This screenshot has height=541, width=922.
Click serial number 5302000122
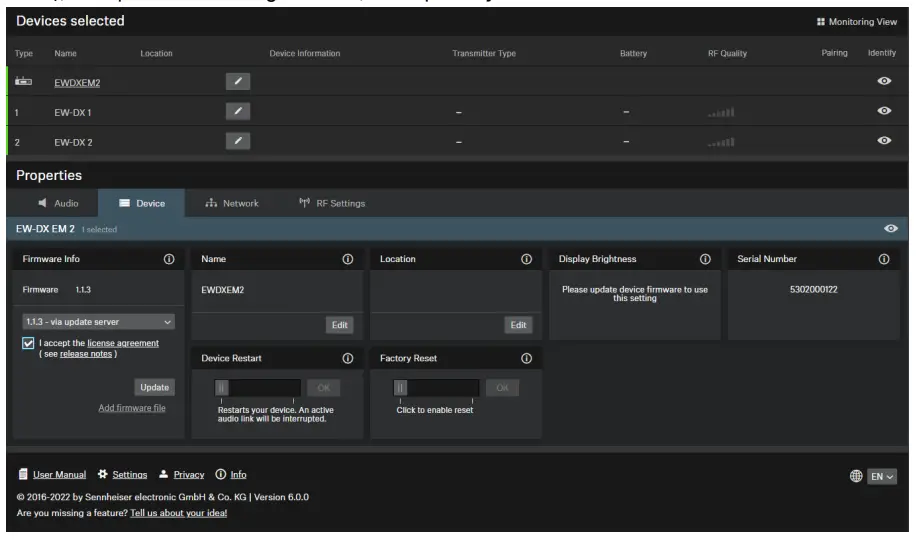[814, 290]
